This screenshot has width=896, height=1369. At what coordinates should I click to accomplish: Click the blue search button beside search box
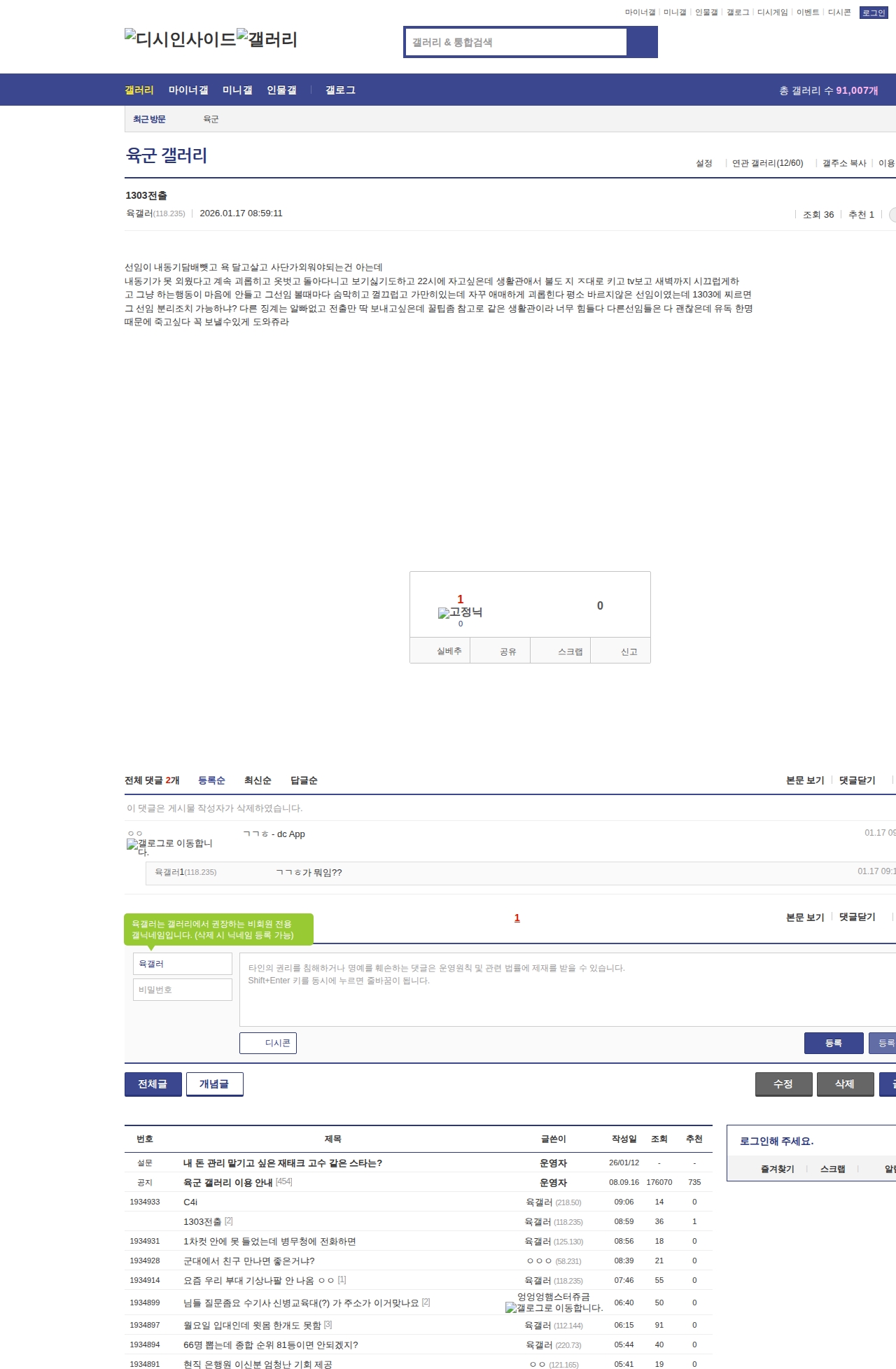pos(642,42)
